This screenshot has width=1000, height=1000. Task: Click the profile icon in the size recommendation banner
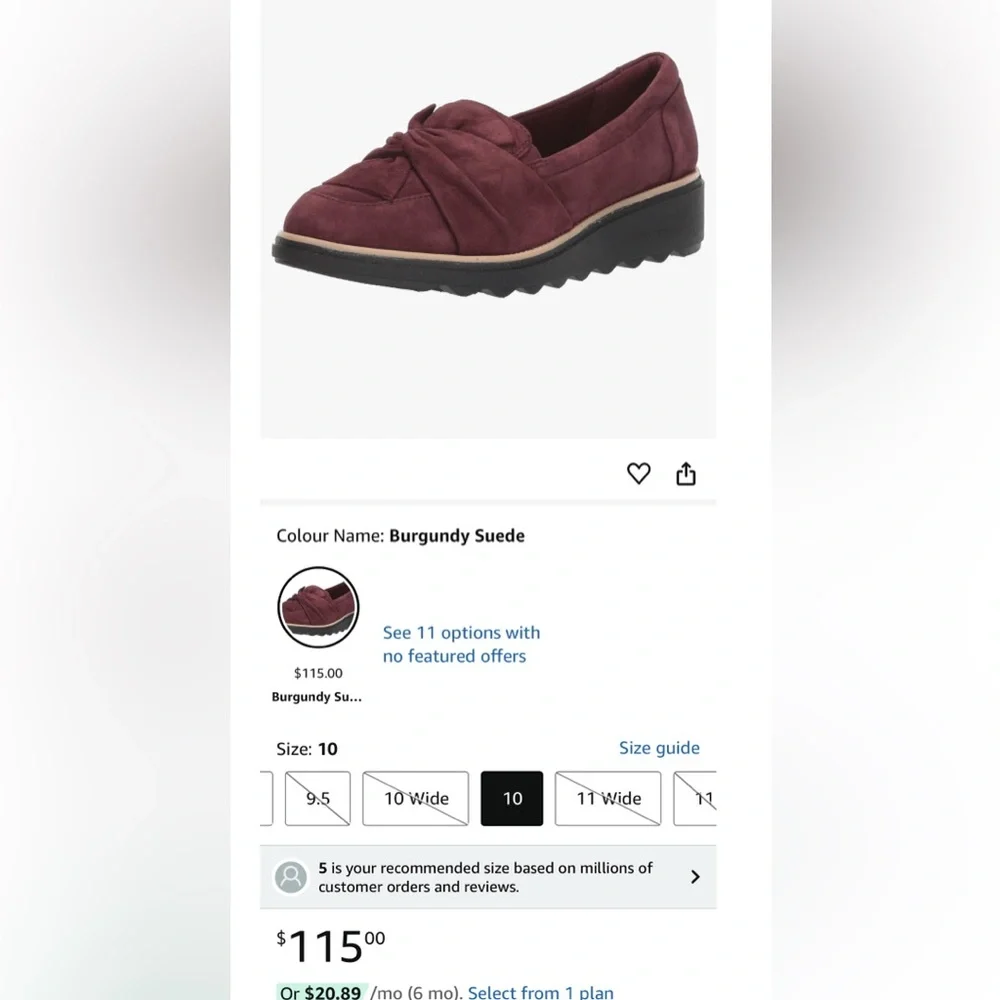point(291,877)
